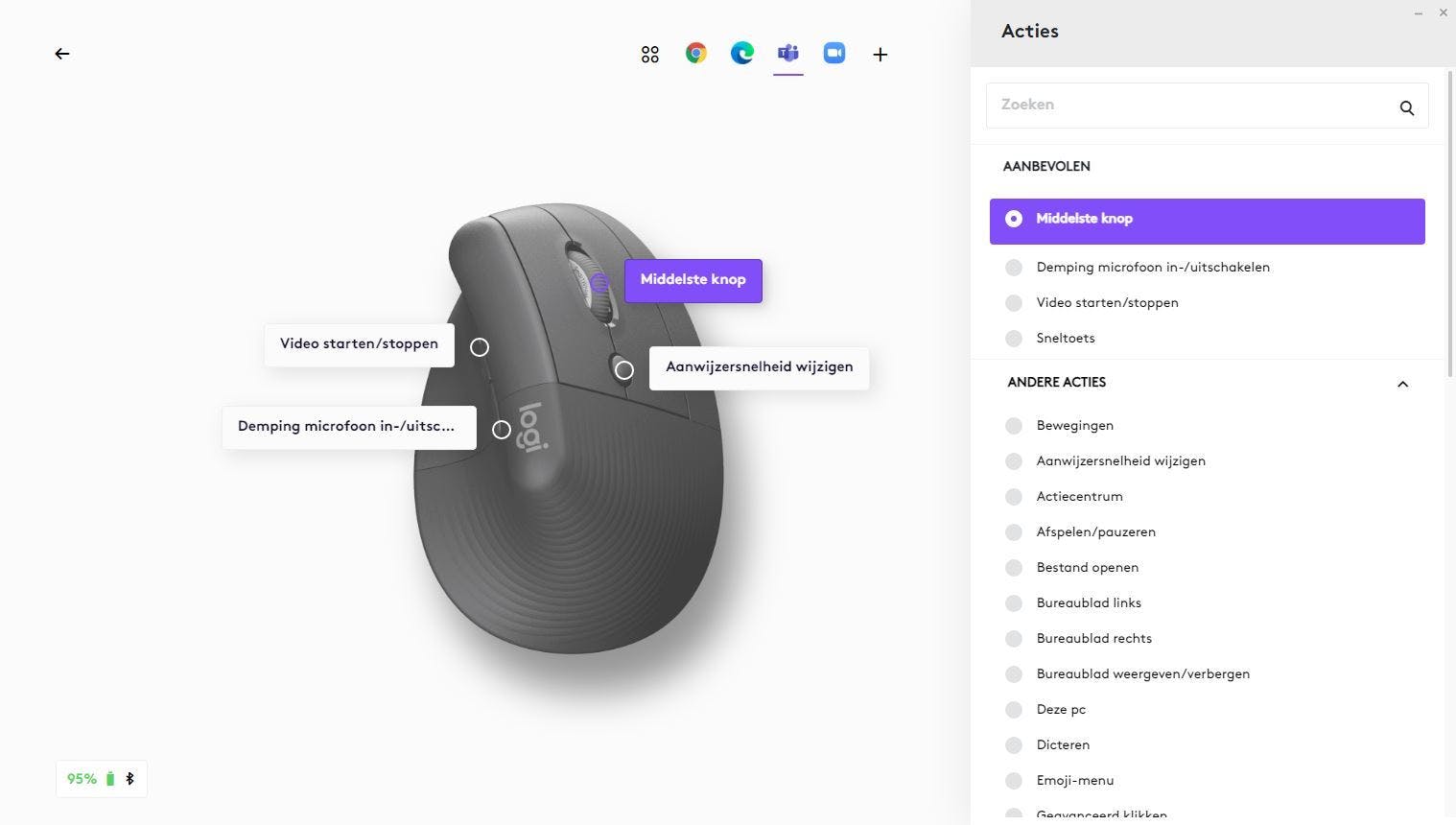
Task: Go back with the left arrow icon
Action: point(62,54)
